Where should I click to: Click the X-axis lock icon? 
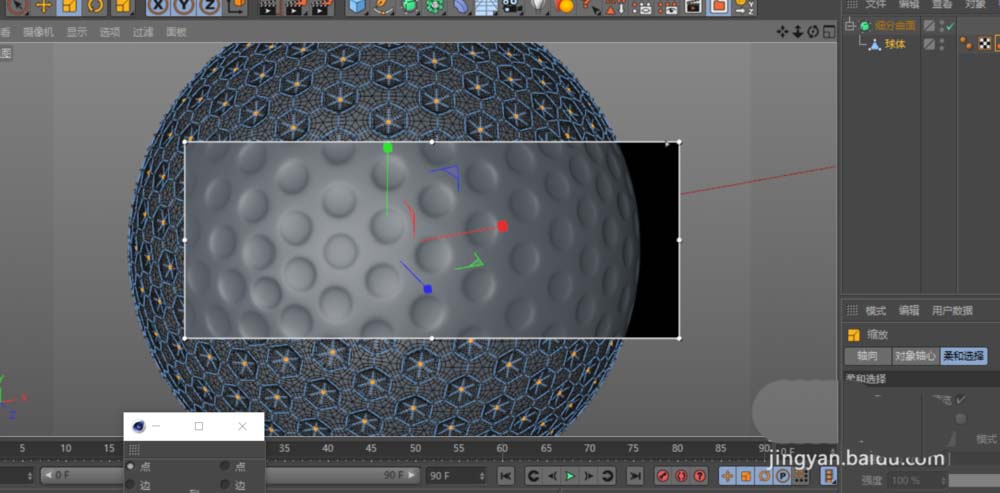(x=159, y=7)
